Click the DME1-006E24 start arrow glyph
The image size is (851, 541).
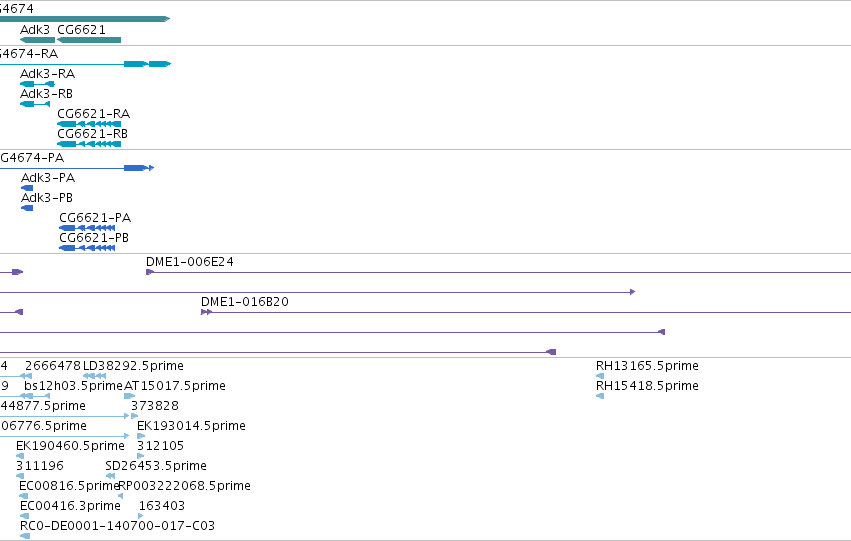(x=150, y=272)
